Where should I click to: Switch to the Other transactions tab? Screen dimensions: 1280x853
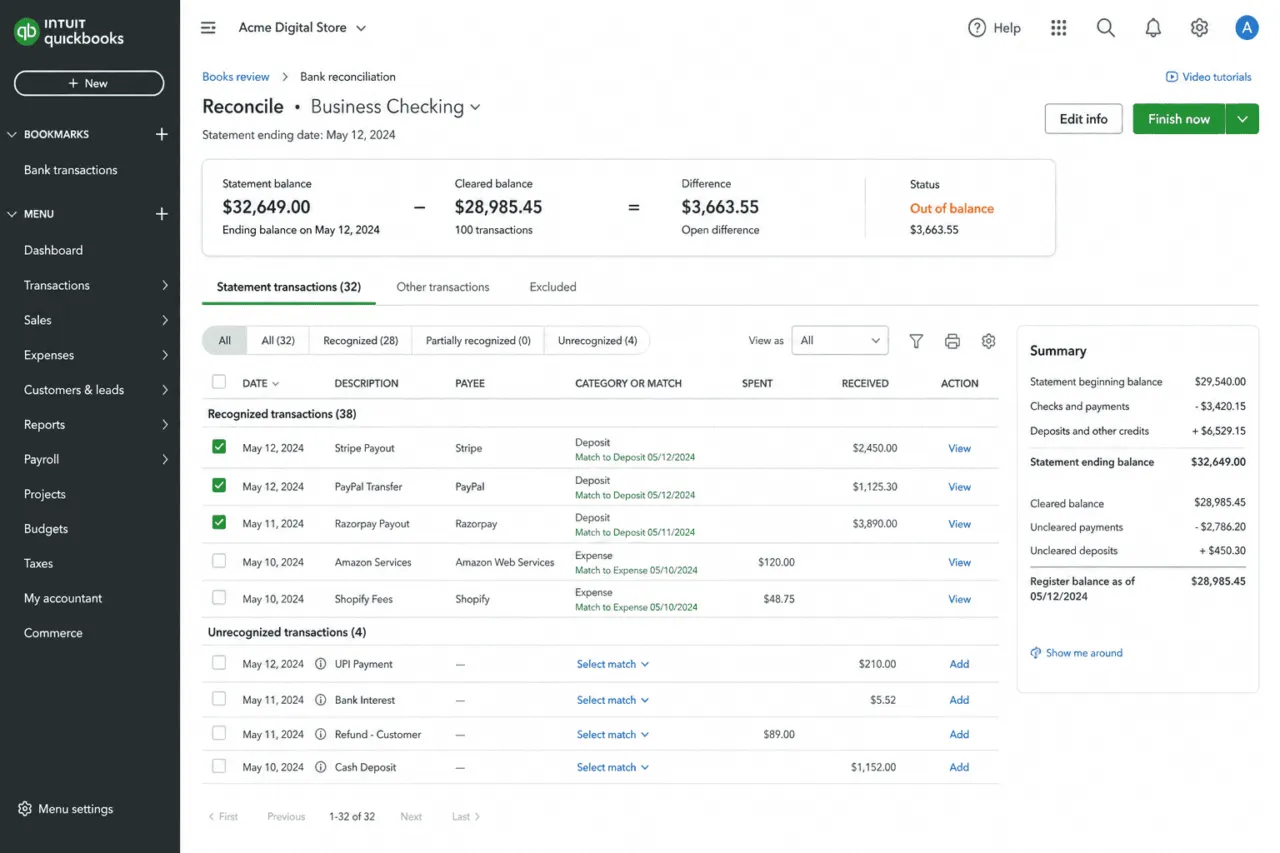[443, 287]
